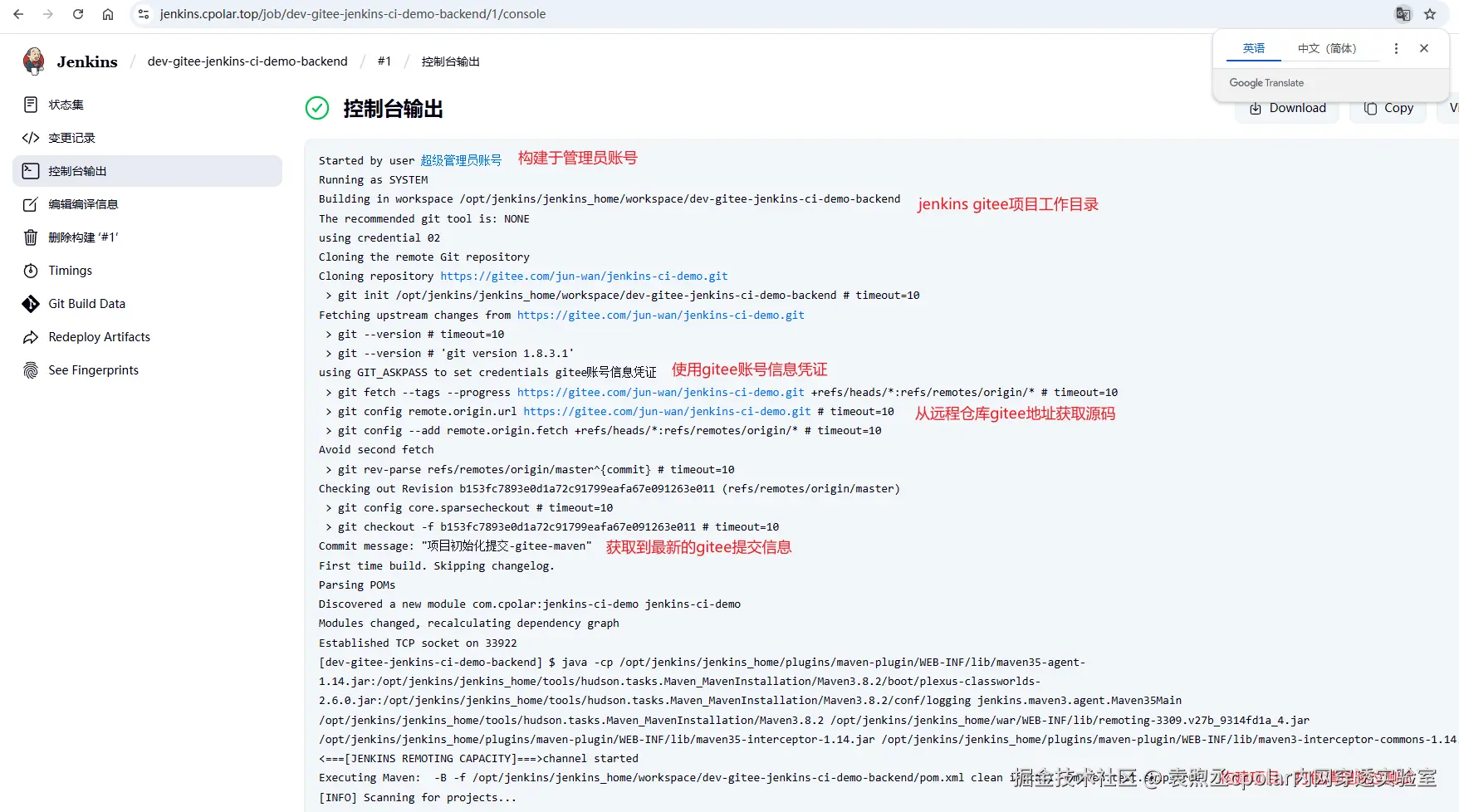
Task: Click the 编辑编译信息 pencil icon
Action: pyautogui.click(x=31, y=204)
